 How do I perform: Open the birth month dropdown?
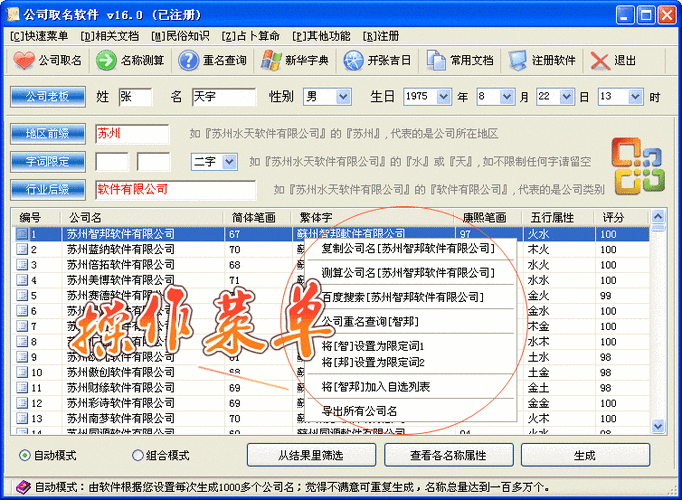point(506,97)
